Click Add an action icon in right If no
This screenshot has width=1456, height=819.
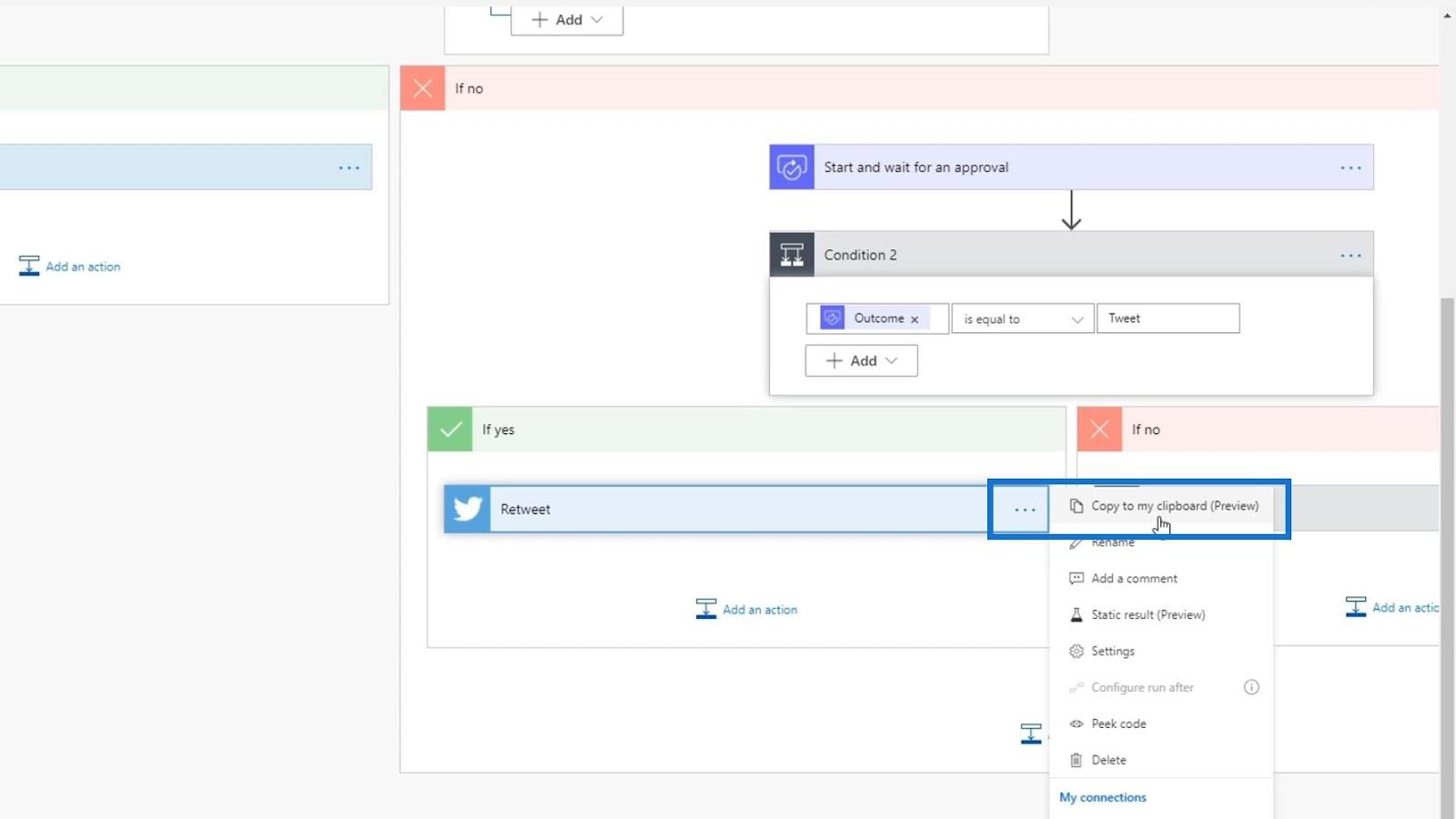point(1356,607)
